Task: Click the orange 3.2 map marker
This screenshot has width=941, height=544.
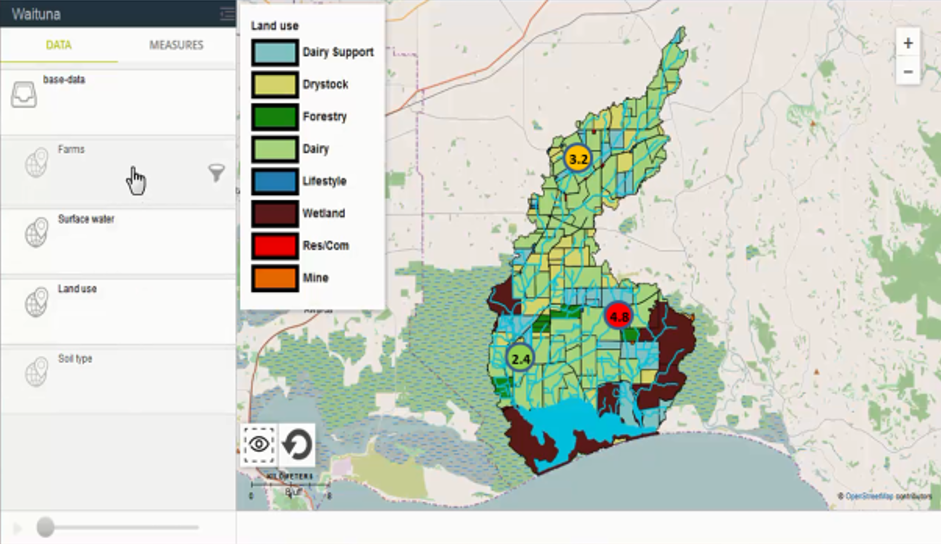Action: [x=578, y=158]
